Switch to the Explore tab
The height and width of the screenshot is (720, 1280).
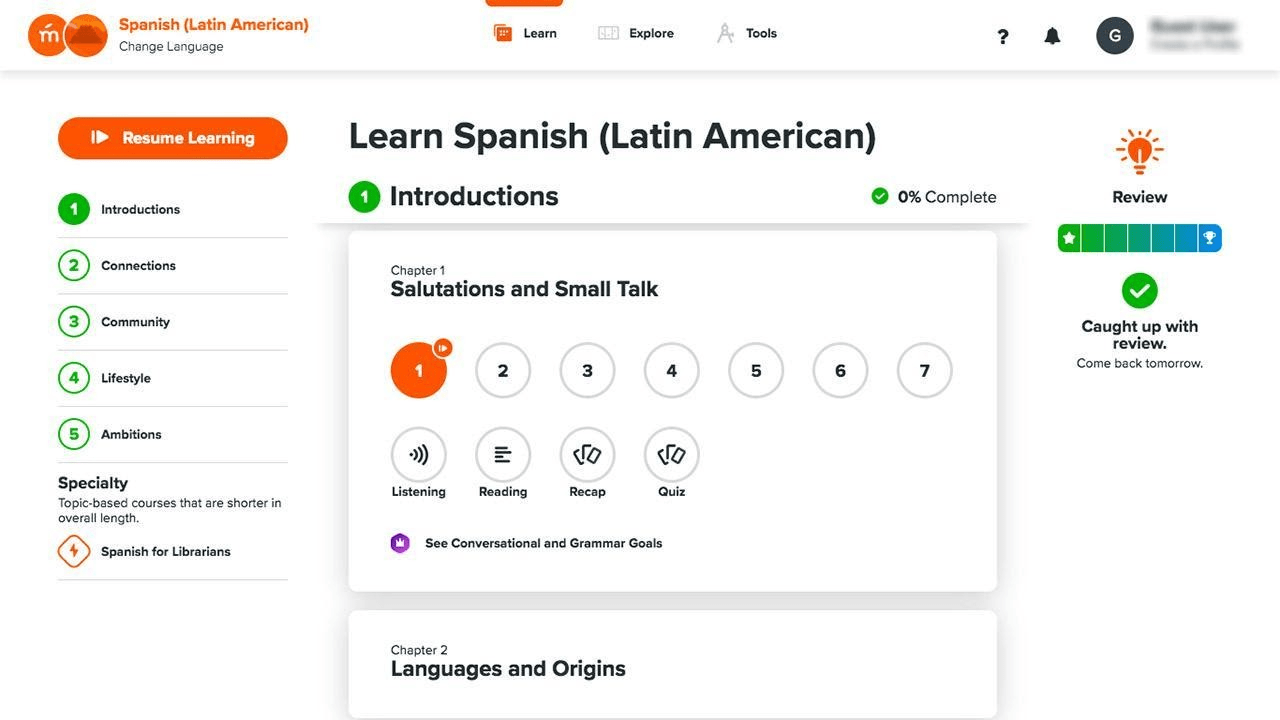pos(636,33)
